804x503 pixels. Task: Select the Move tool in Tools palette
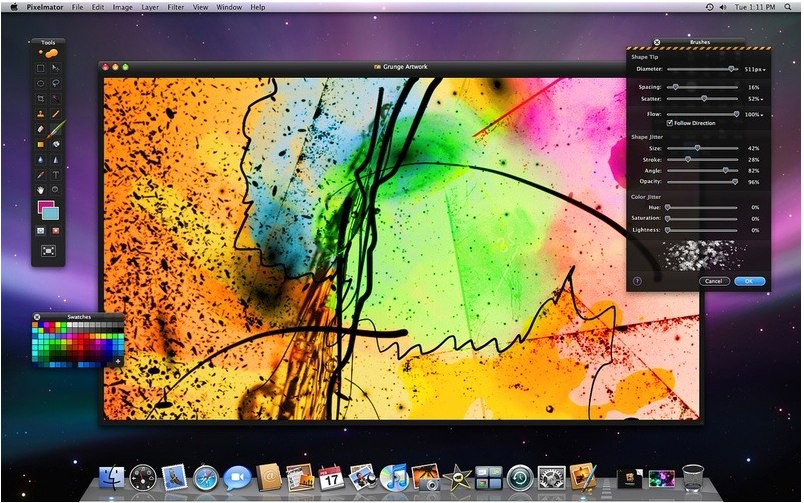(x=56, y=68)
